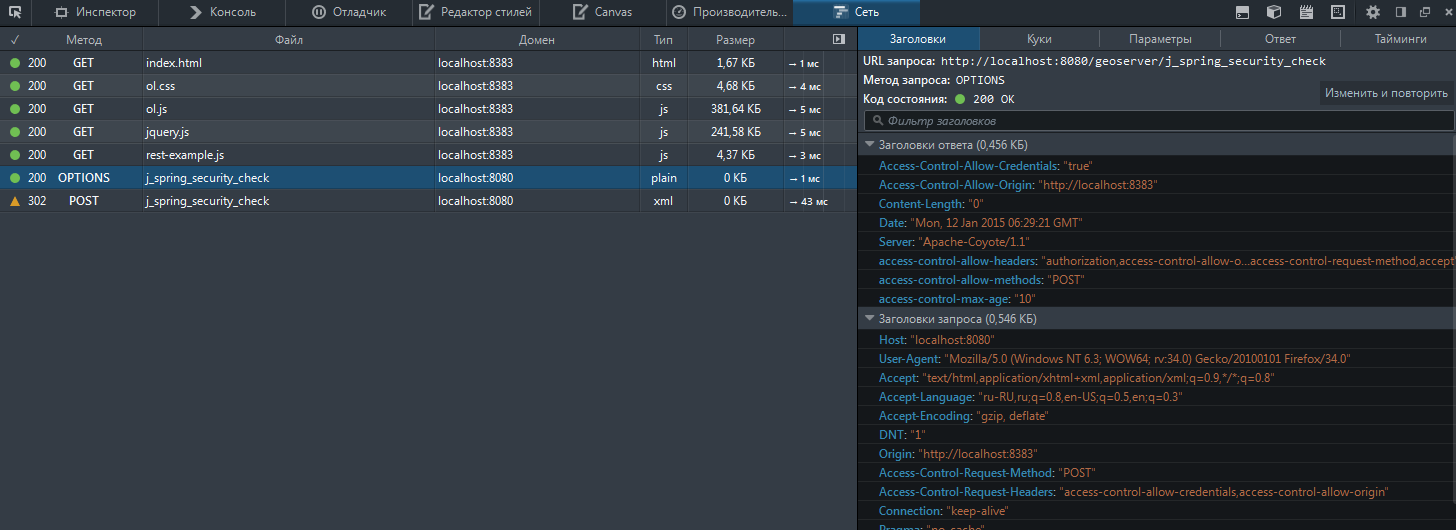Viewport: 1456px width, 530px height.
Task: Click access-control-allow-headers line
Action: coord(1157,261)
